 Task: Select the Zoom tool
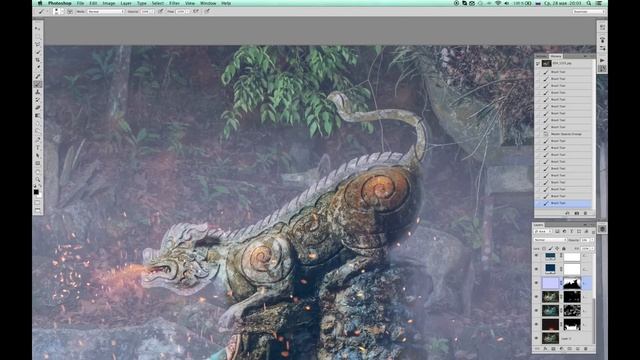click(38, 179)
